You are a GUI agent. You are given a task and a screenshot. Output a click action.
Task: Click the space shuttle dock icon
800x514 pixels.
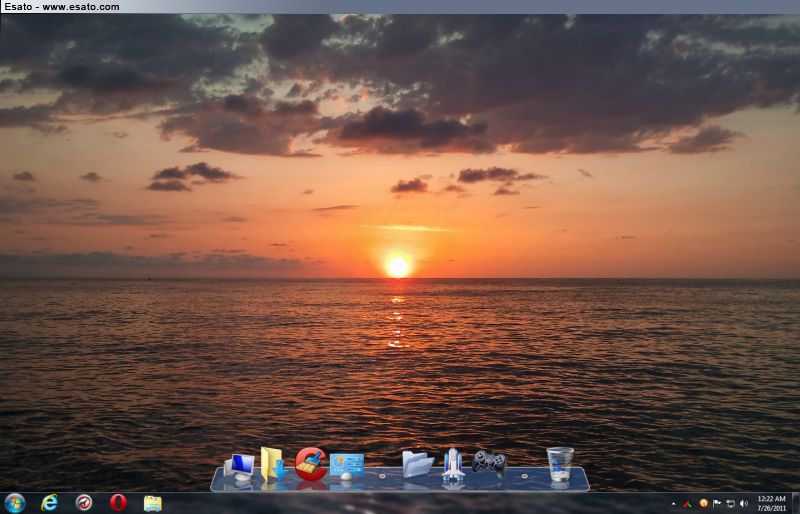click(453, 464)
